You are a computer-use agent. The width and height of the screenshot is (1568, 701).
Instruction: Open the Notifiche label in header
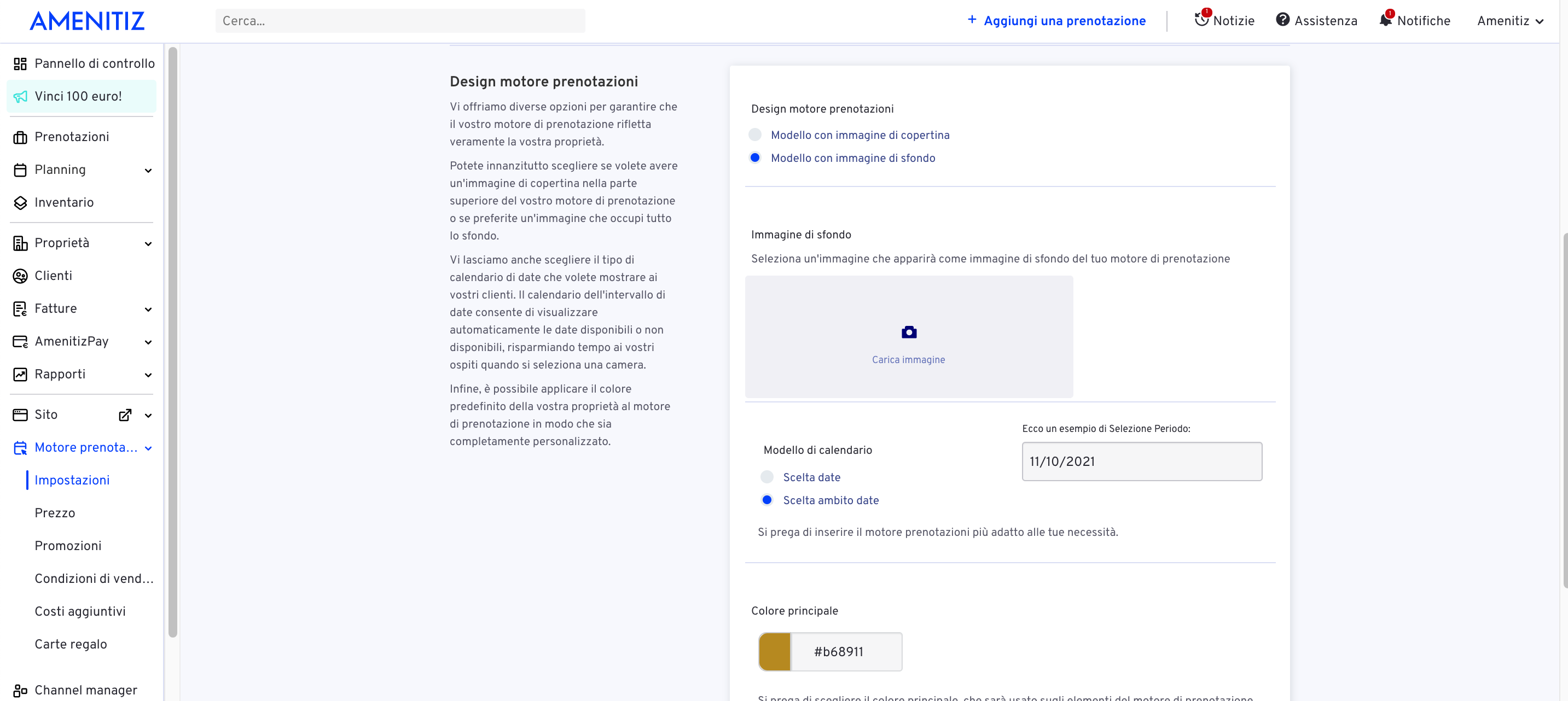(1424, 21)
